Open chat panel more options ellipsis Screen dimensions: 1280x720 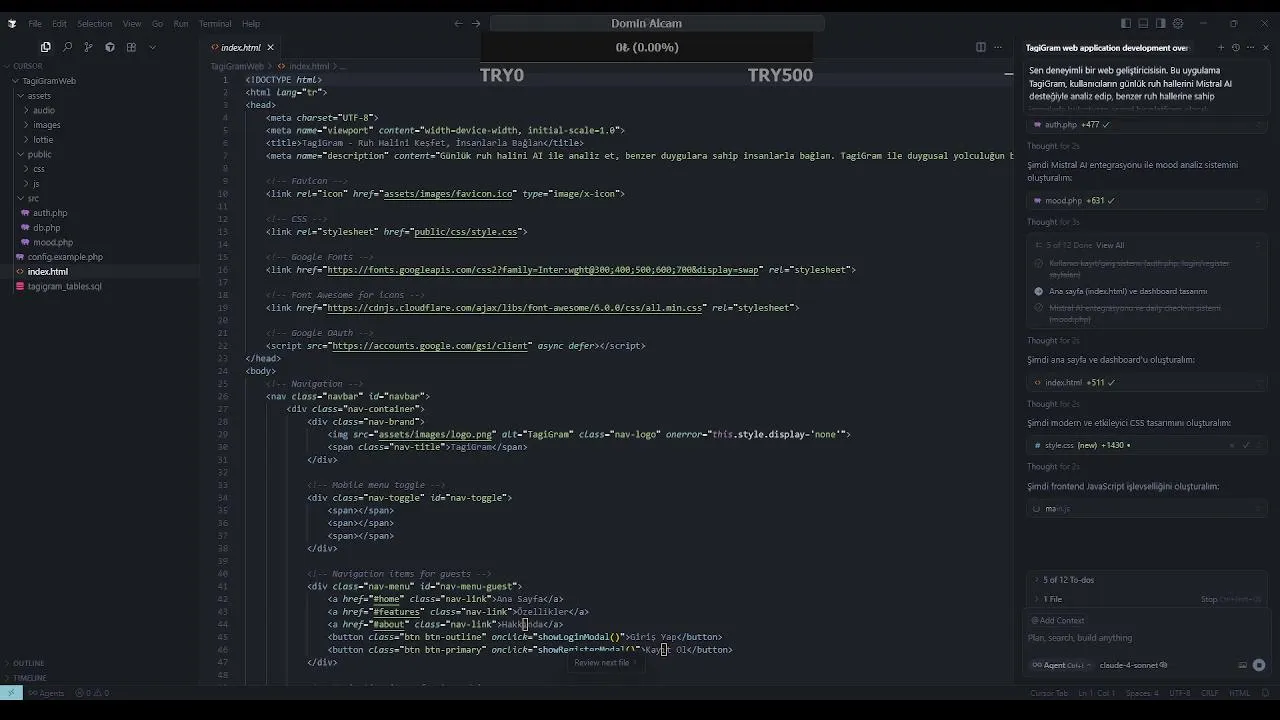1250,47
